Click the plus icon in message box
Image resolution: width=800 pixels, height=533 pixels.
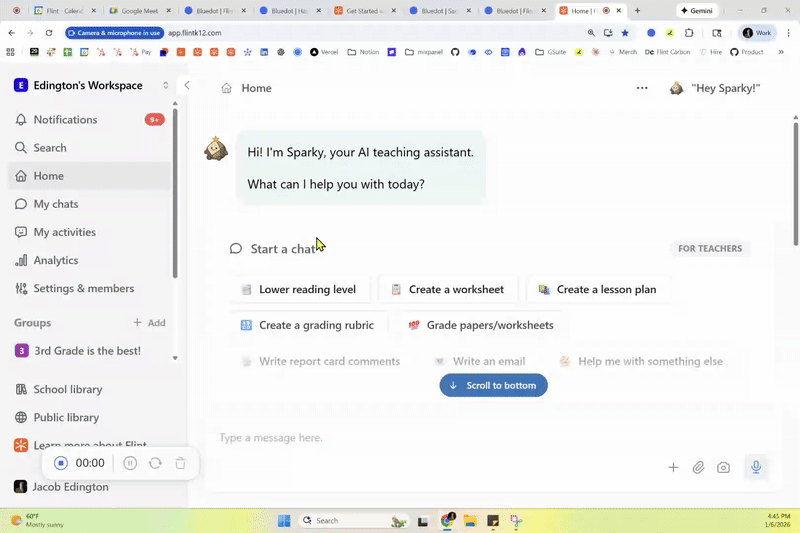[x=673, y=467]
